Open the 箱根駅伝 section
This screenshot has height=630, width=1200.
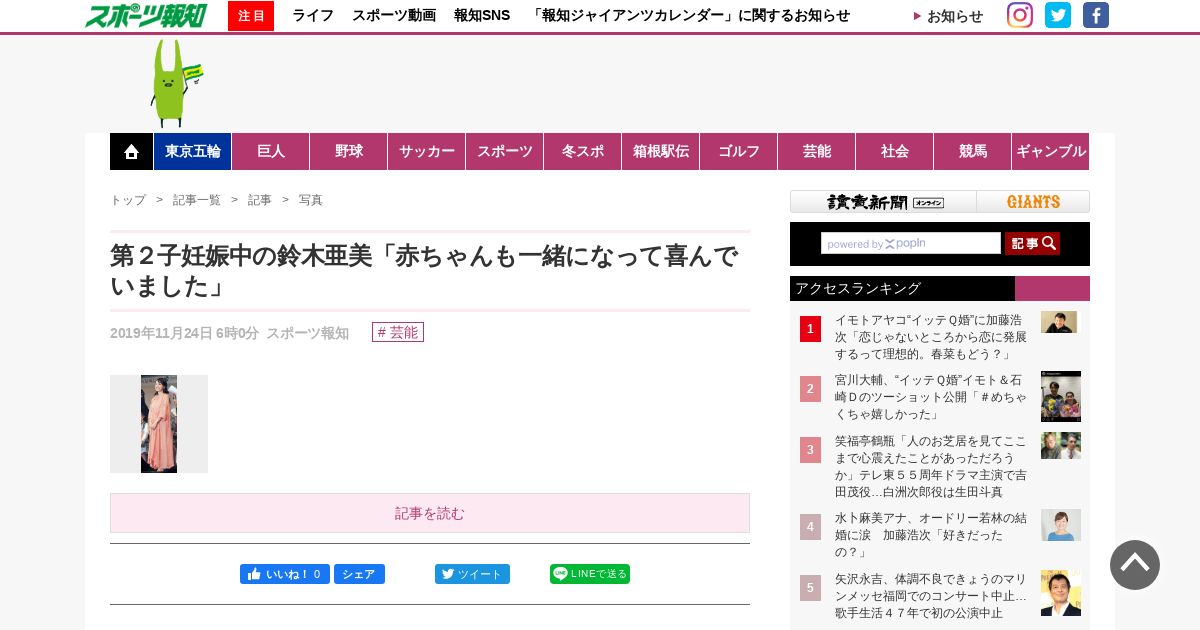point(661,152)
